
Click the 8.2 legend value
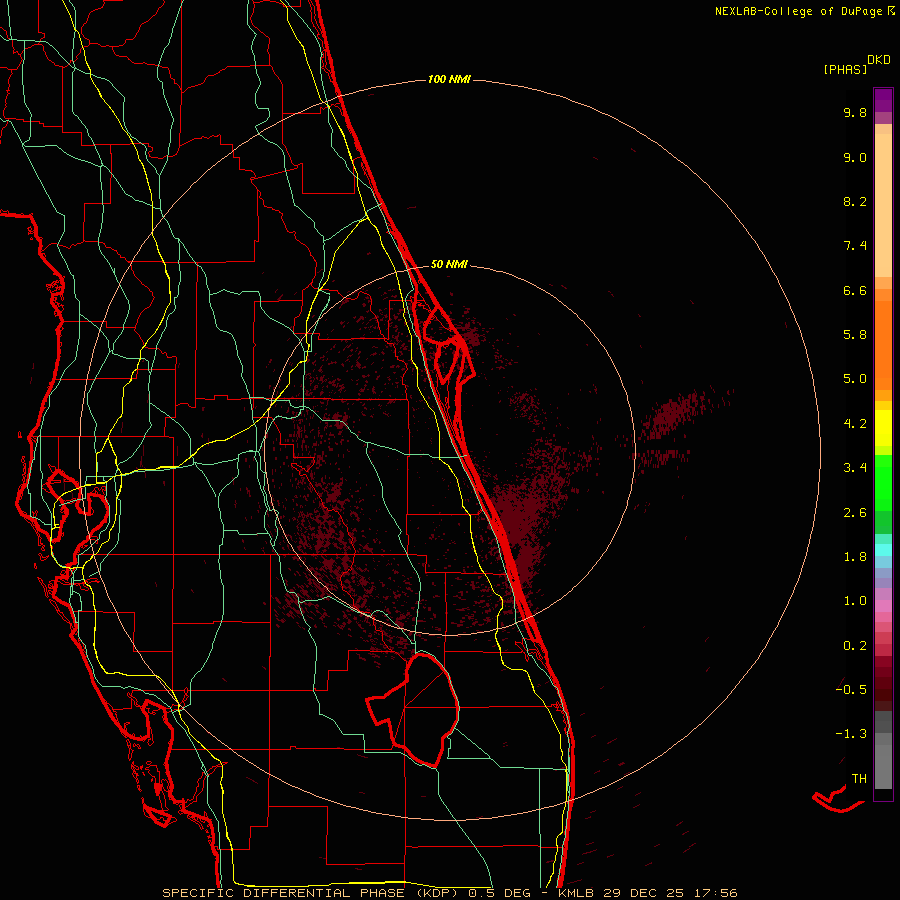855,201
